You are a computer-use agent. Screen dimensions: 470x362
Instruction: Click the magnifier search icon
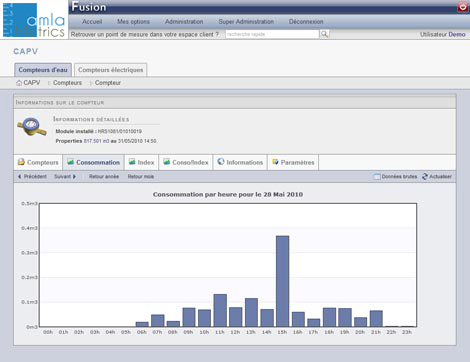pyautogui.click(x=324, y=34)
